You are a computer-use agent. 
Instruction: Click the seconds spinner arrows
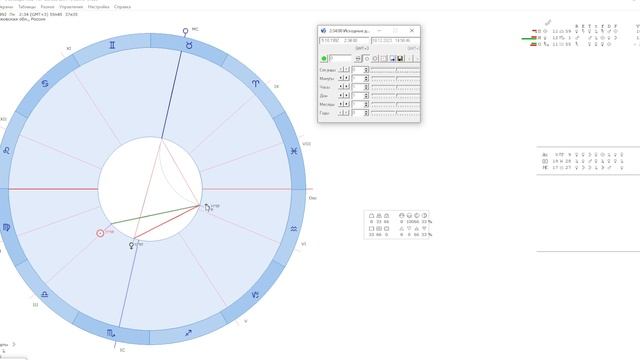click(366, 69)
